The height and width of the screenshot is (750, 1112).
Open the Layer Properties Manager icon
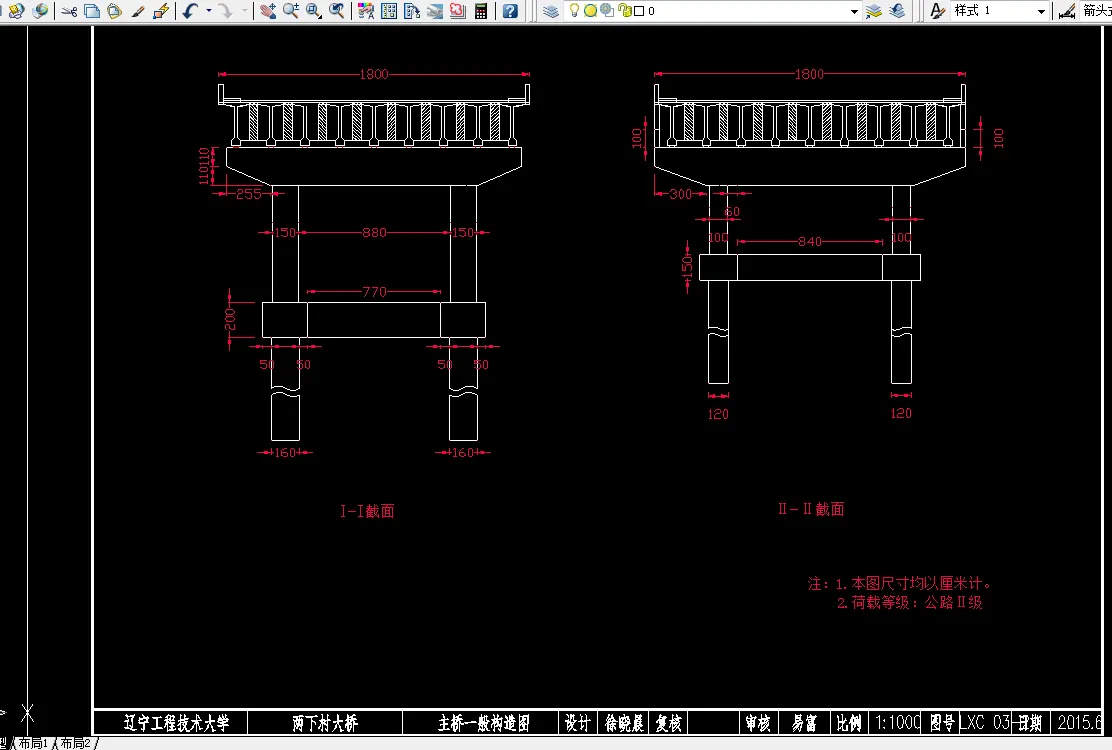551,11
